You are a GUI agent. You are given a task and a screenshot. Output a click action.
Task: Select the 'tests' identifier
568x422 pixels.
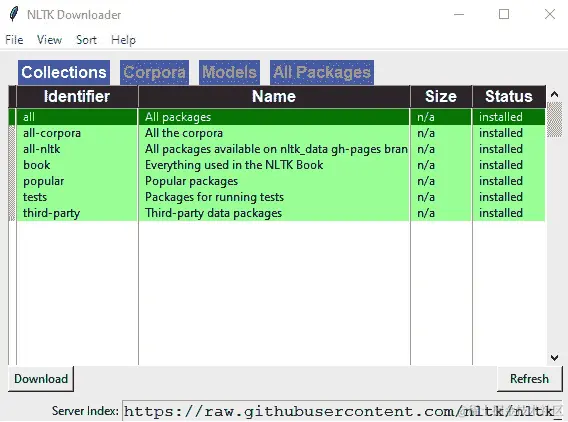35,197
